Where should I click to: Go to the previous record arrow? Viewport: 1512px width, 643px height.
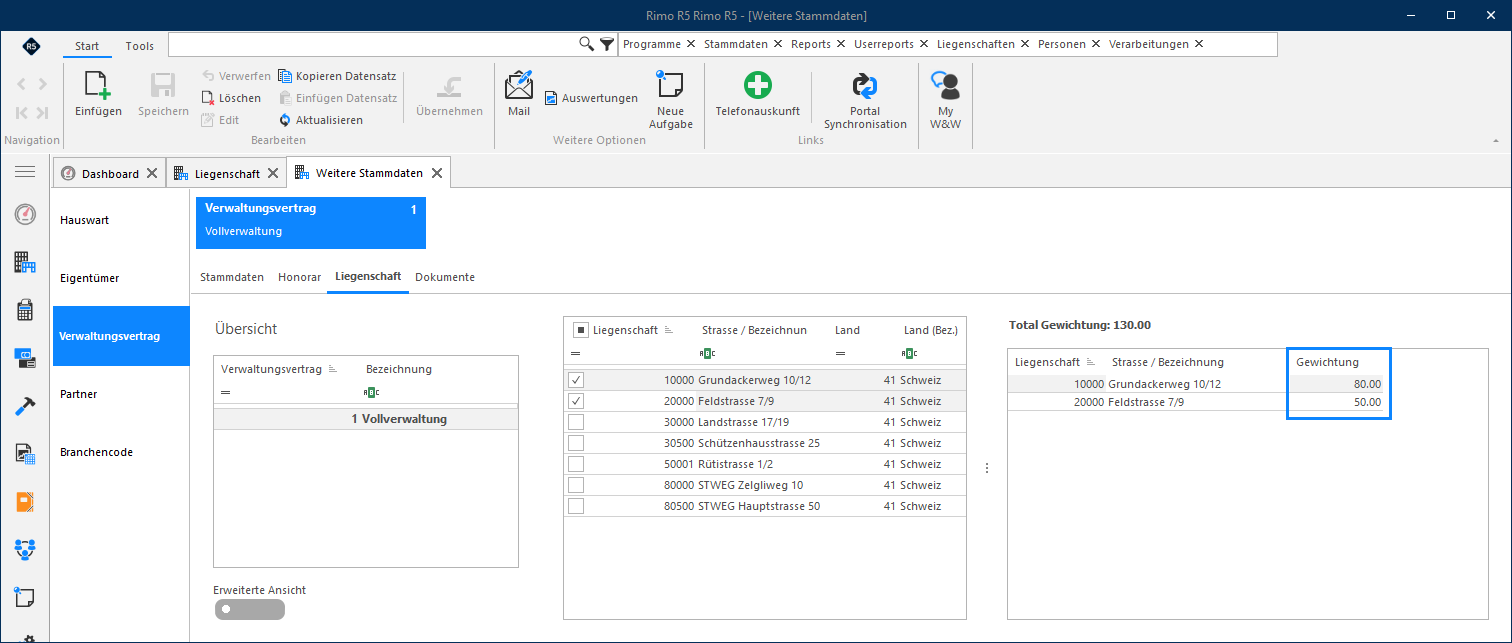click(21, 84)
